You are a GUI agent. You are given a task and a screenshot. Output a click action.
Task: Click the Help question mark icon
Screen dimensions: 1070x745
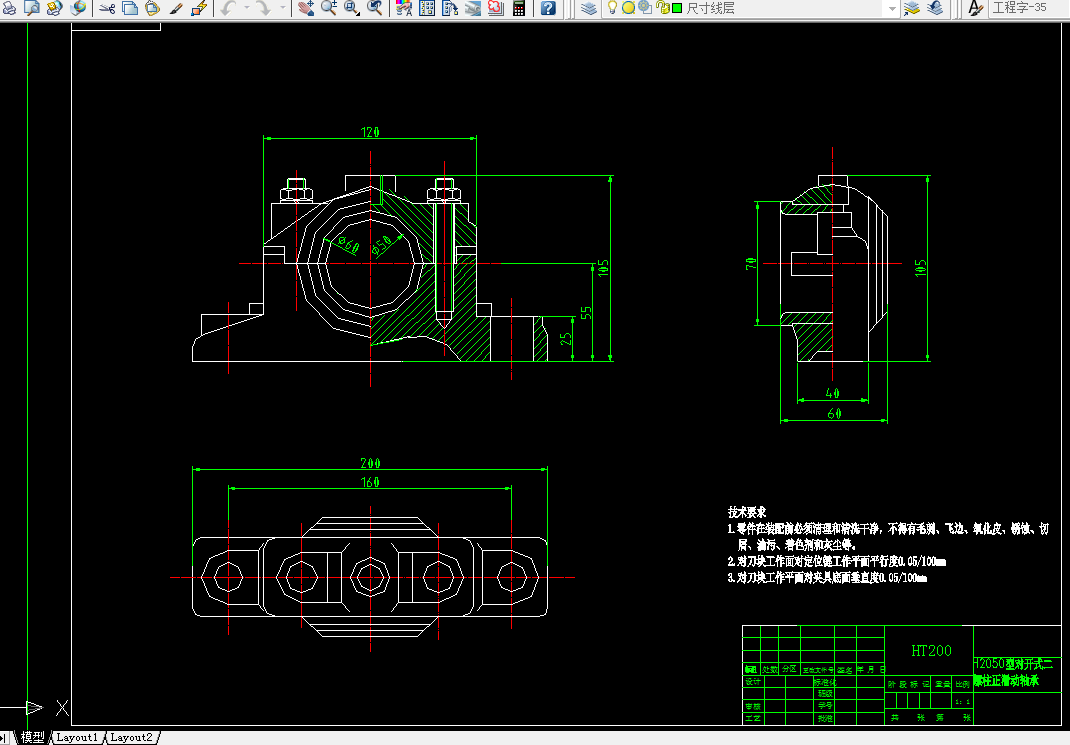click(x=548, y=8)
